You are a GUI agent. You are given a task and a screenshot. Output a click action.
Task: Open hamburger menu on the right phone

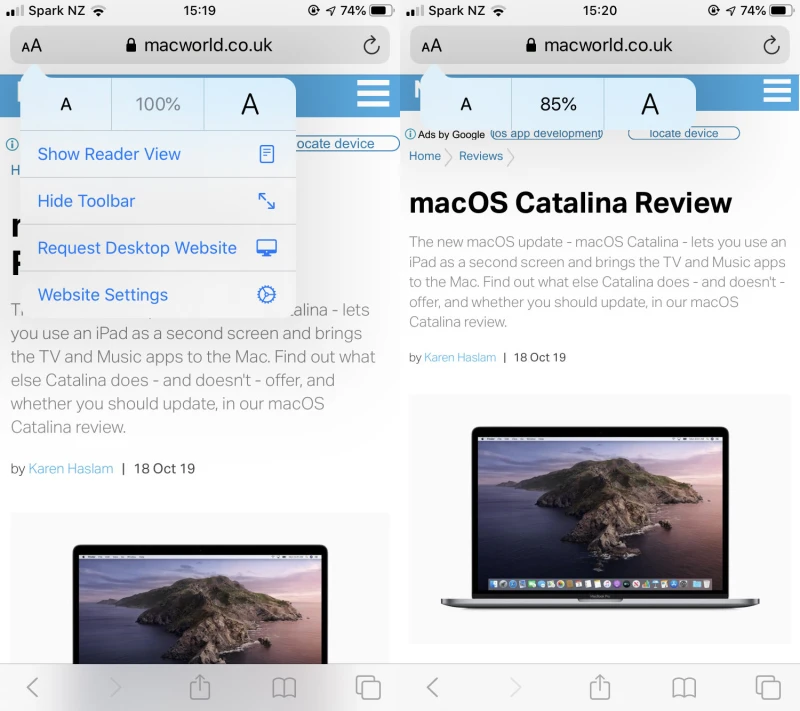point(777,91)
